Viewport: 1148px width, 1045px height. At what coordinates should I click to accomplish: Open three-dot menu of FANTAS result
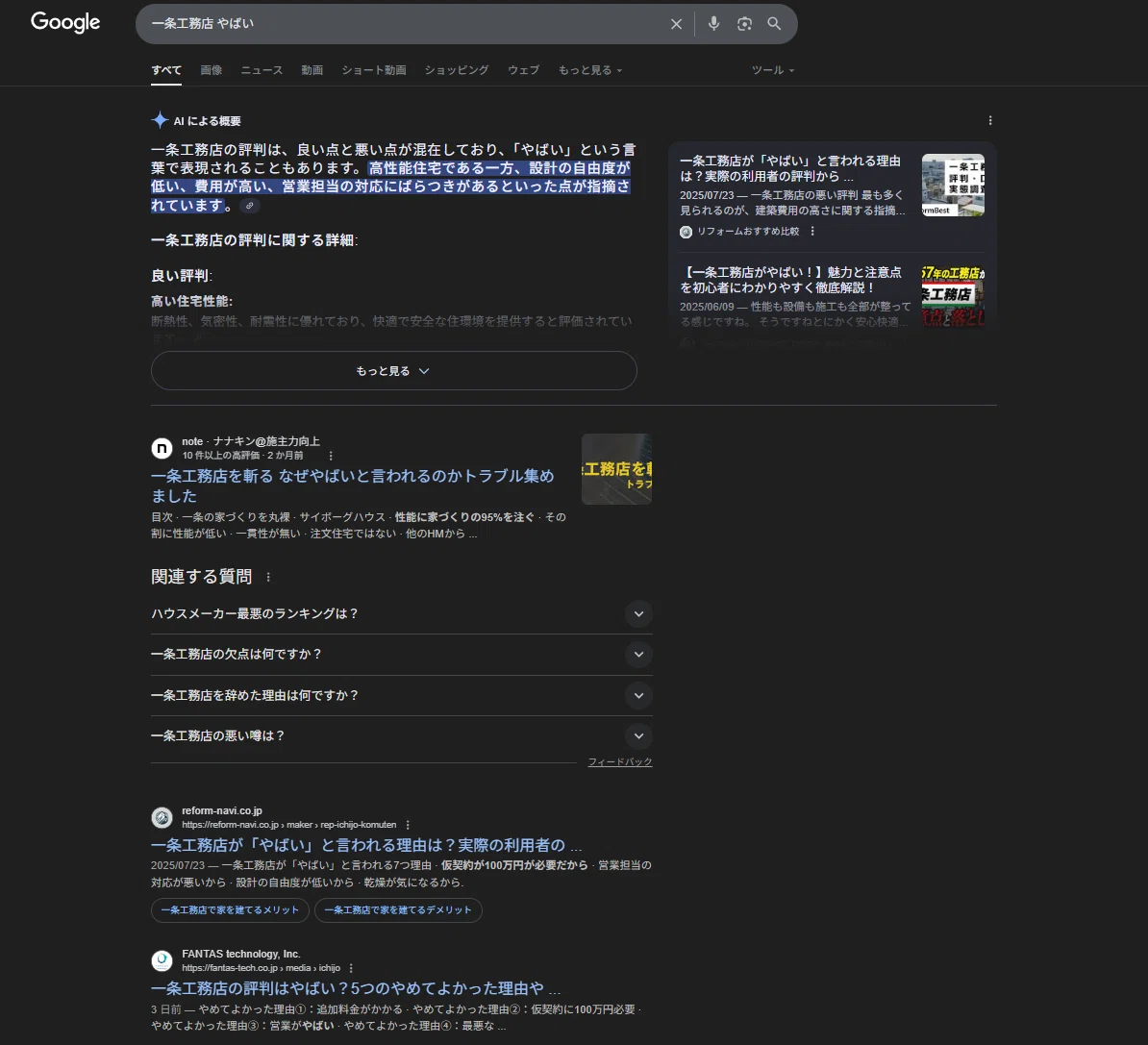tap(352, 968)
